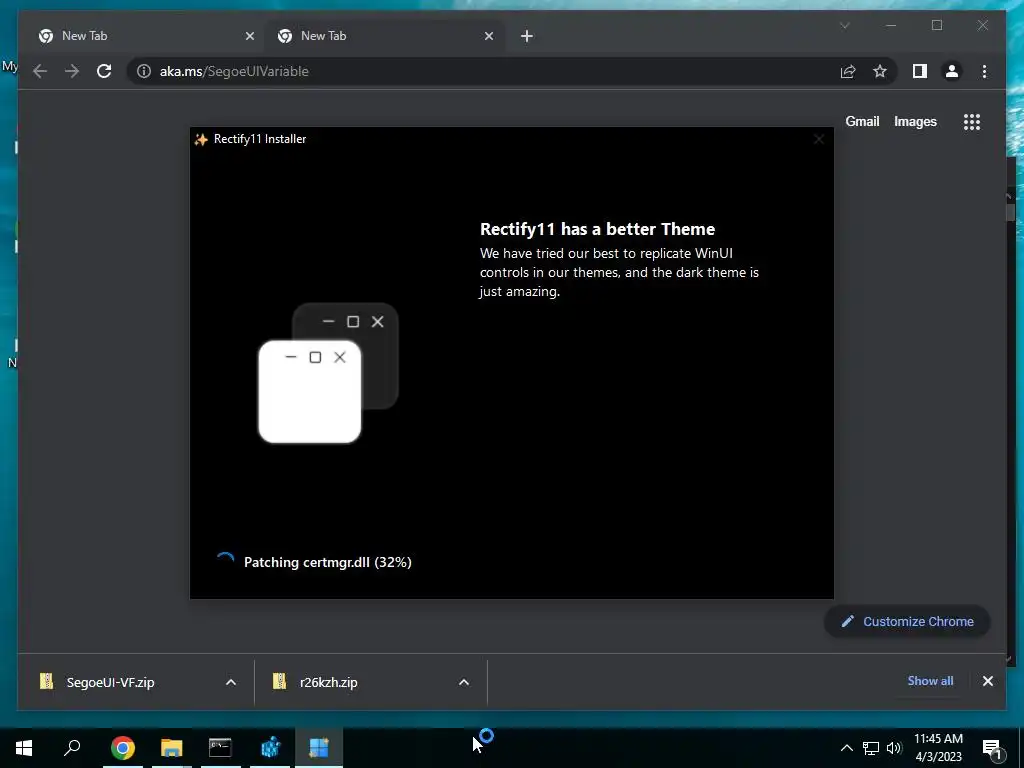This screenshot has width=1024, height=768.
Task: Click 'Patching certmgr.dll (32%)' status text
Action: [328, 562]
